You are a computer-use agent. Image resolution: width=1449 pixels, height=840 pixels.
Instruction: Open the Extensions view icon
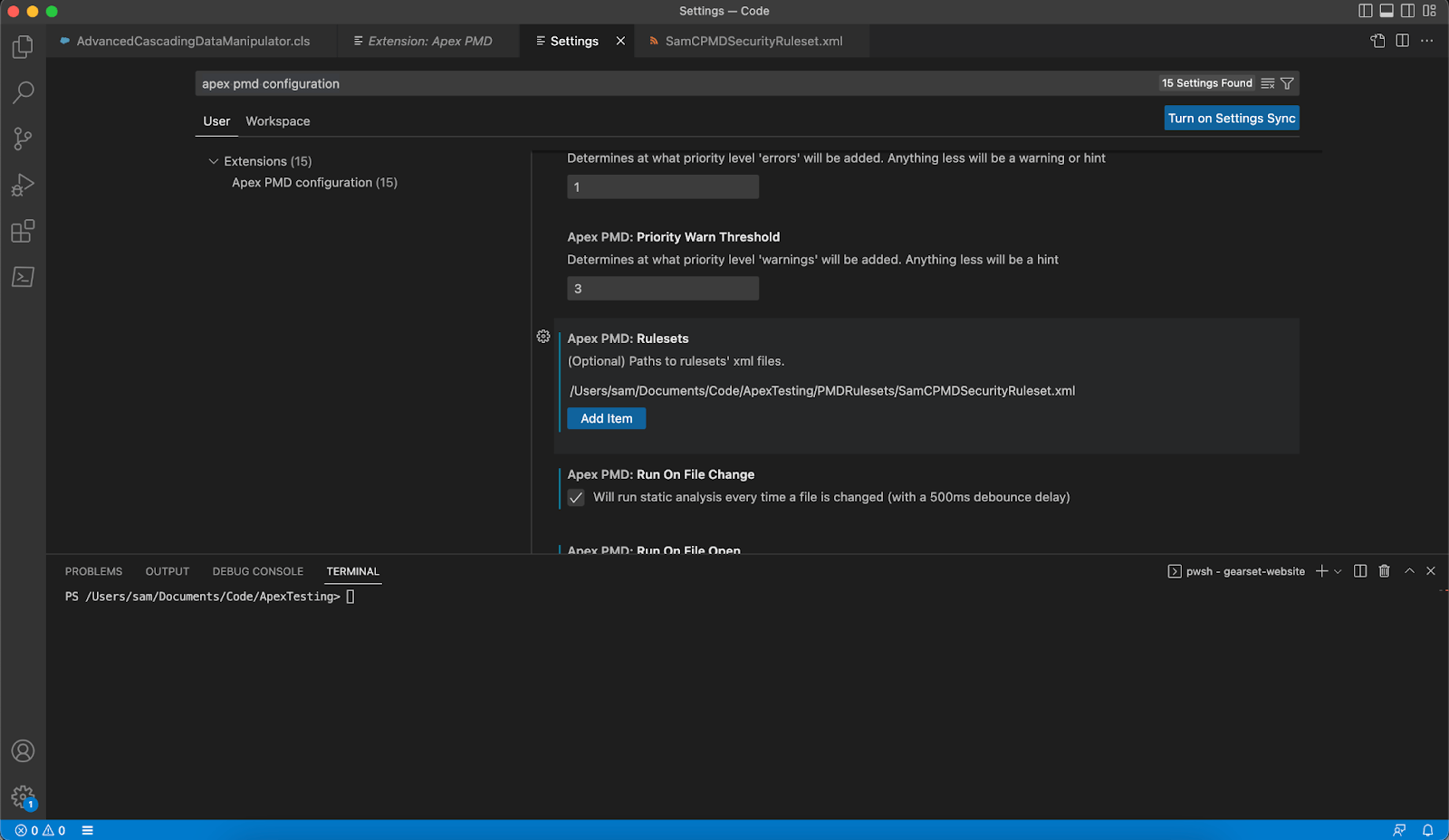click(23, 232)
